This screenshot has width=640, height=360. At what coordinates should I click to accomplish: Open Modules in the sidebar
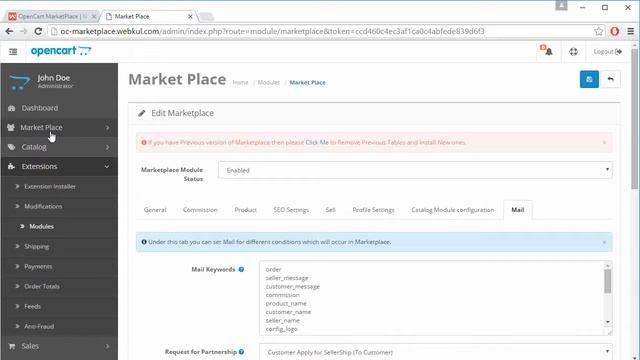[41, 227]
